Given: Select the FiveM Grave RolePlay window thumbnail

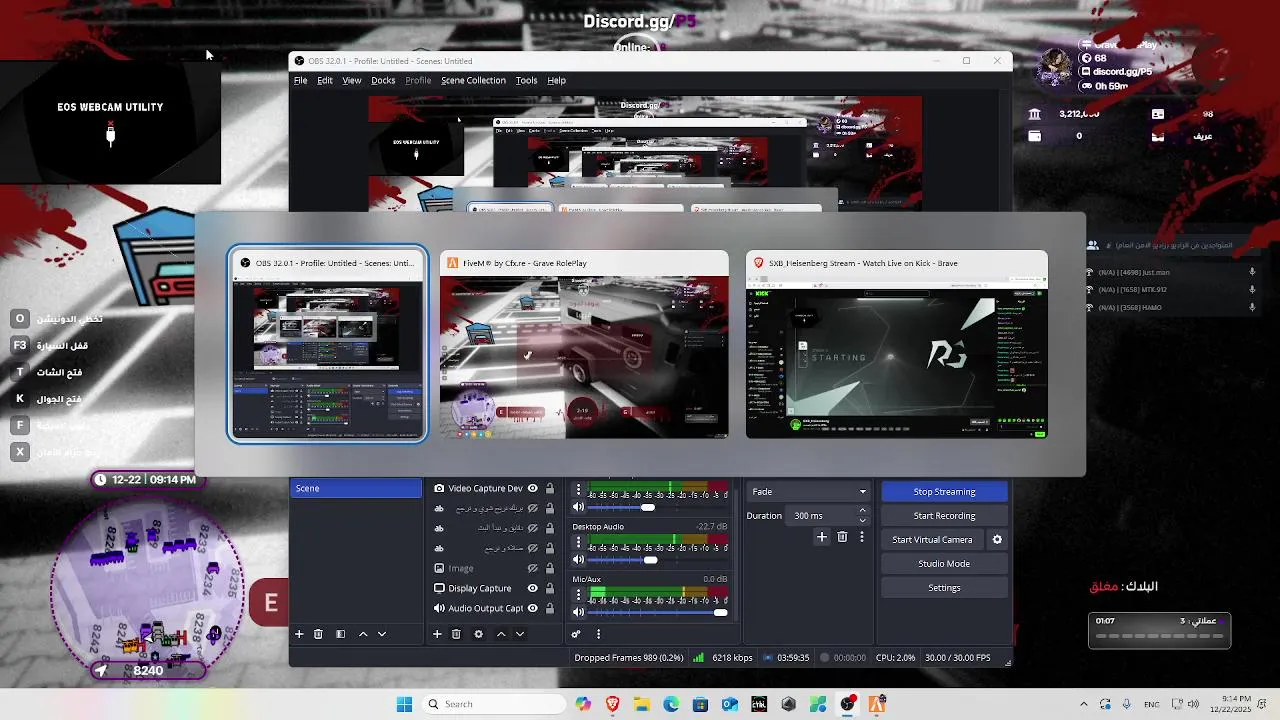Looking at the screenshot, I should (x=584, y=345).
